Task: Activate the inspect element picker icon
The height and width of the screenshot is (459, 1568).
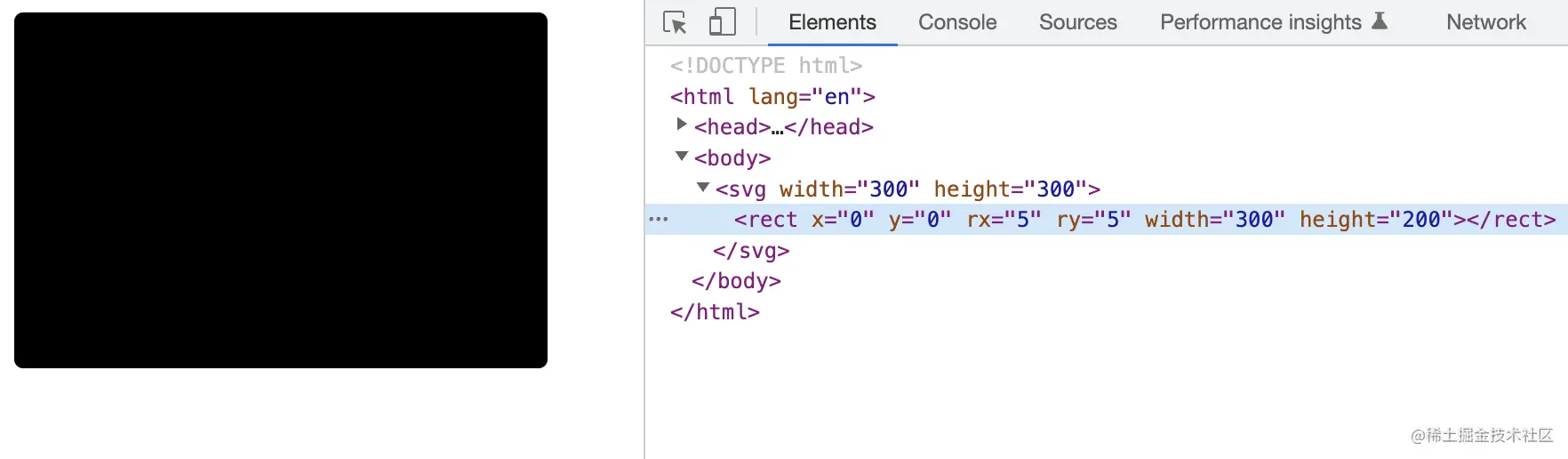Action: point(675,22)
